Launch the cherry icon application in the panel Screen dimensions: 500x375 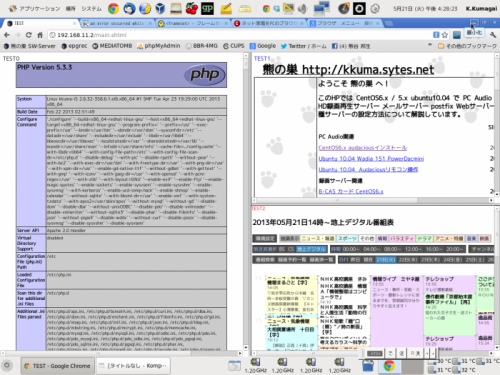point(192,8)
